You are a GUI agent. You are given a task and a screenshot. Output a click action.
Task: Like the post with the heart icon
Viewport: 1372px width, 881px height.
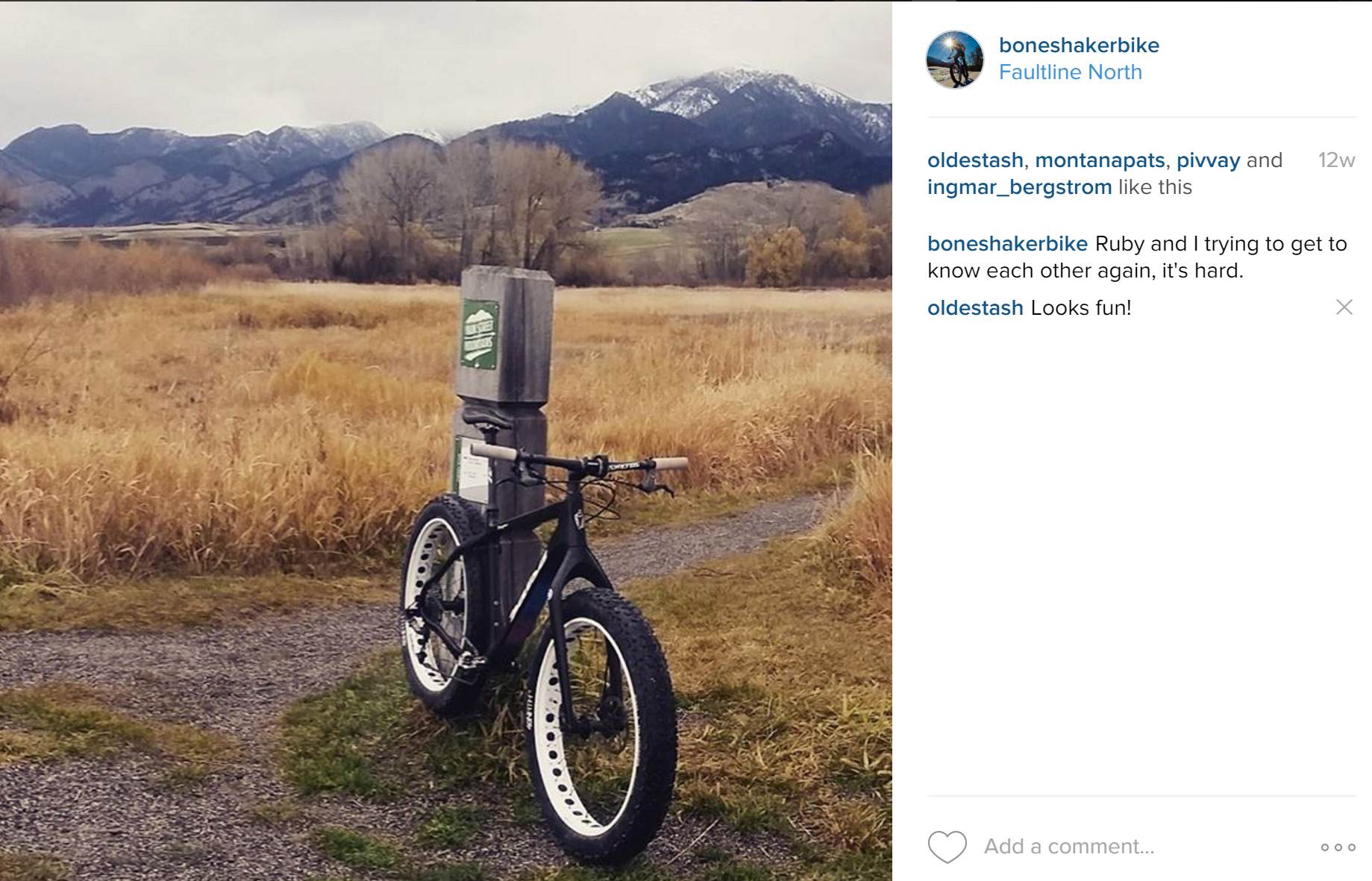pos(947,847)
